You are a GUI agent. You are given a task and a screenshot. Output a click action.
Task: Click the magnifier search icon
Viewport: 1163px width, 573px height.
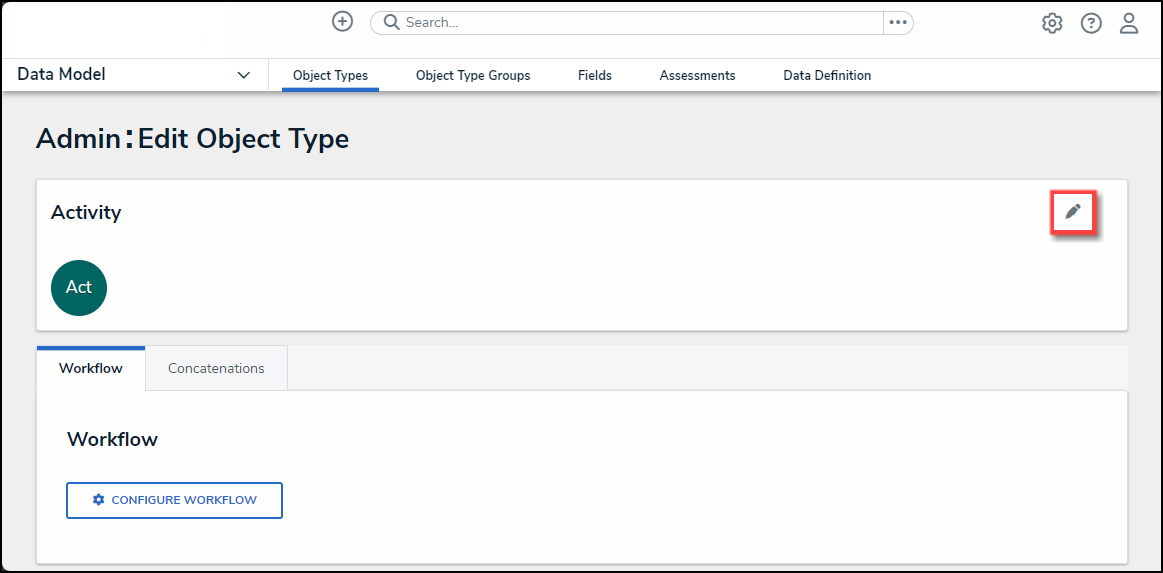(392, 22)
